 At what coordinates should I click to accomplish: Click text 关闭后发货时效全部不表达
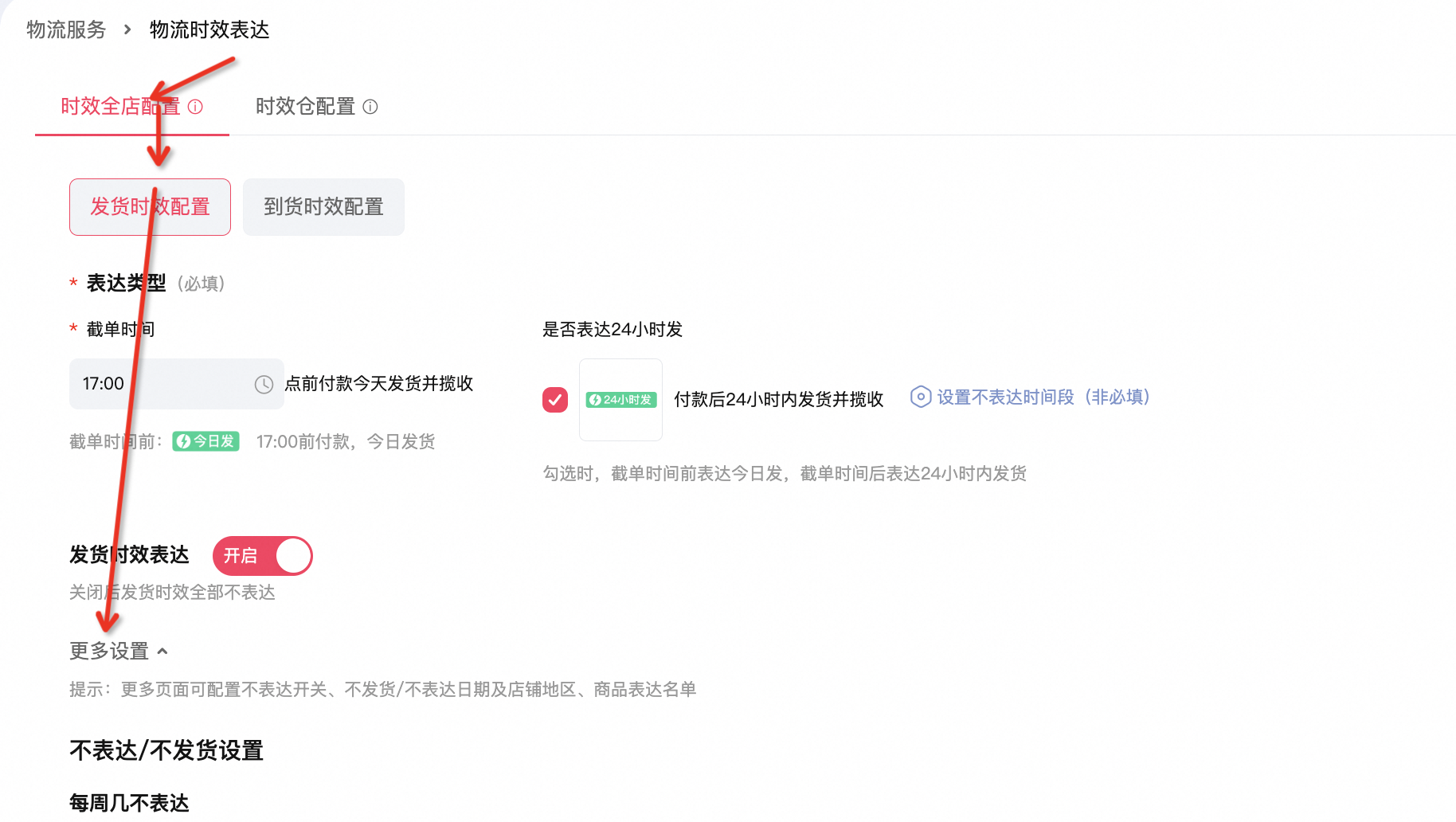click(x=172, y=593)
